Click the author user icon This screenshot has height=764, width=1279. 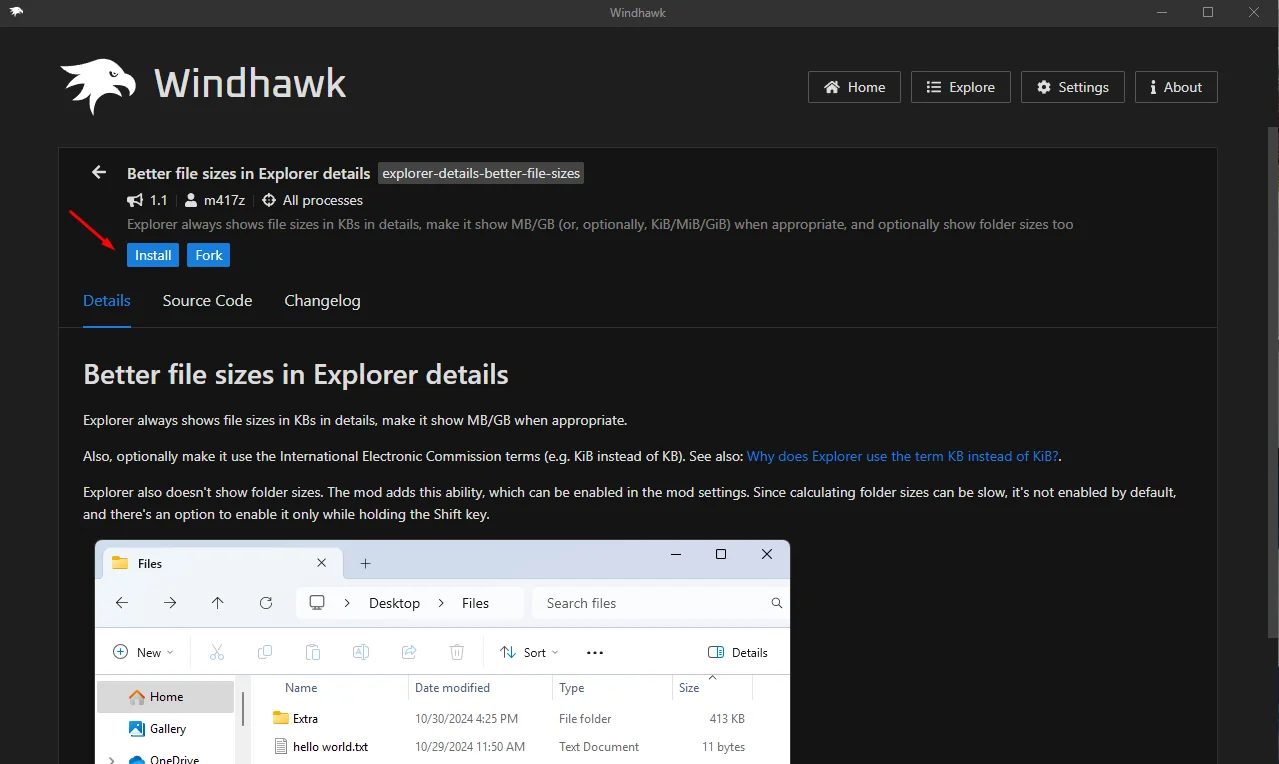click(x=191, y=200)
